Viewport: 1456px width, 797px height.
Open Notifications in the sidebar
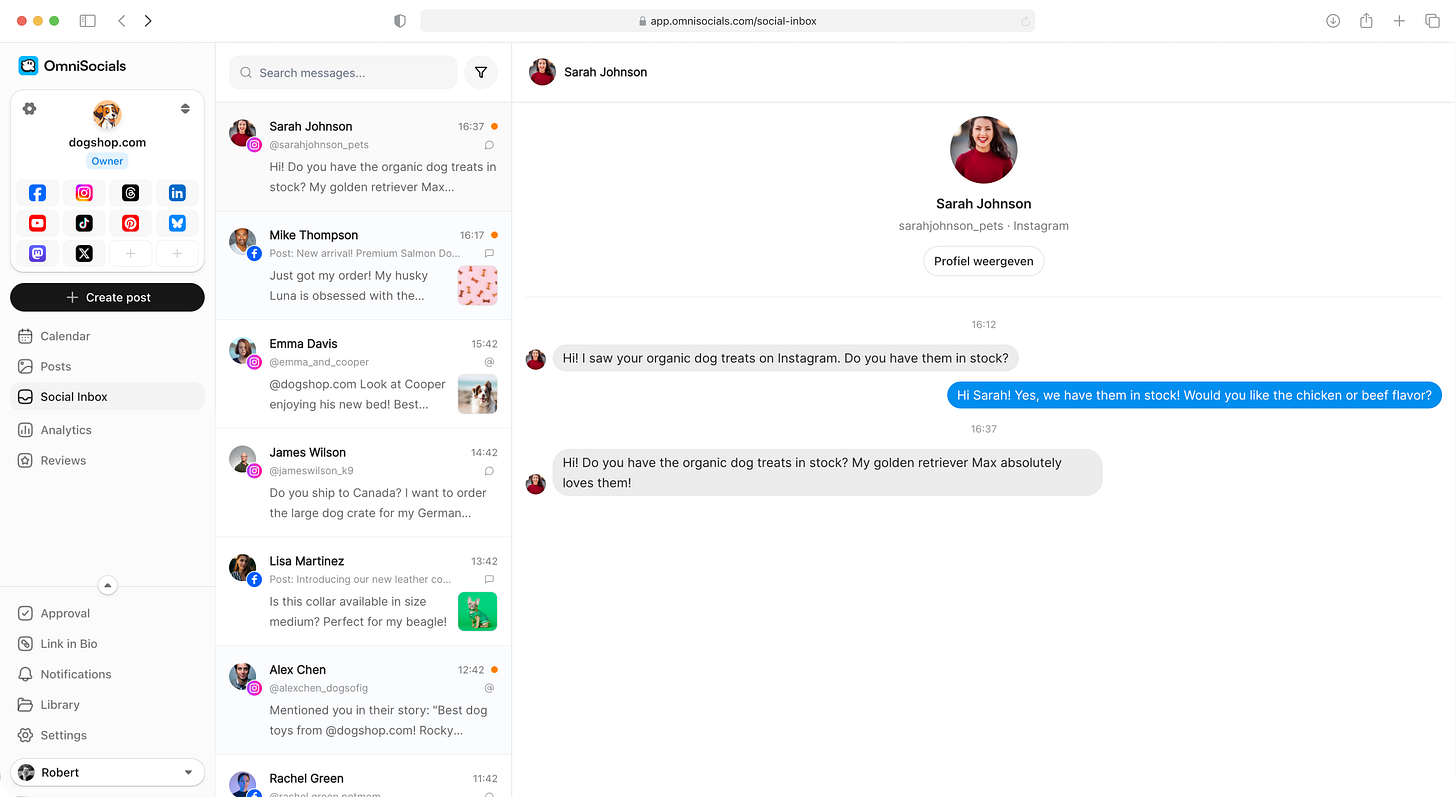click(x=107, y=674)
